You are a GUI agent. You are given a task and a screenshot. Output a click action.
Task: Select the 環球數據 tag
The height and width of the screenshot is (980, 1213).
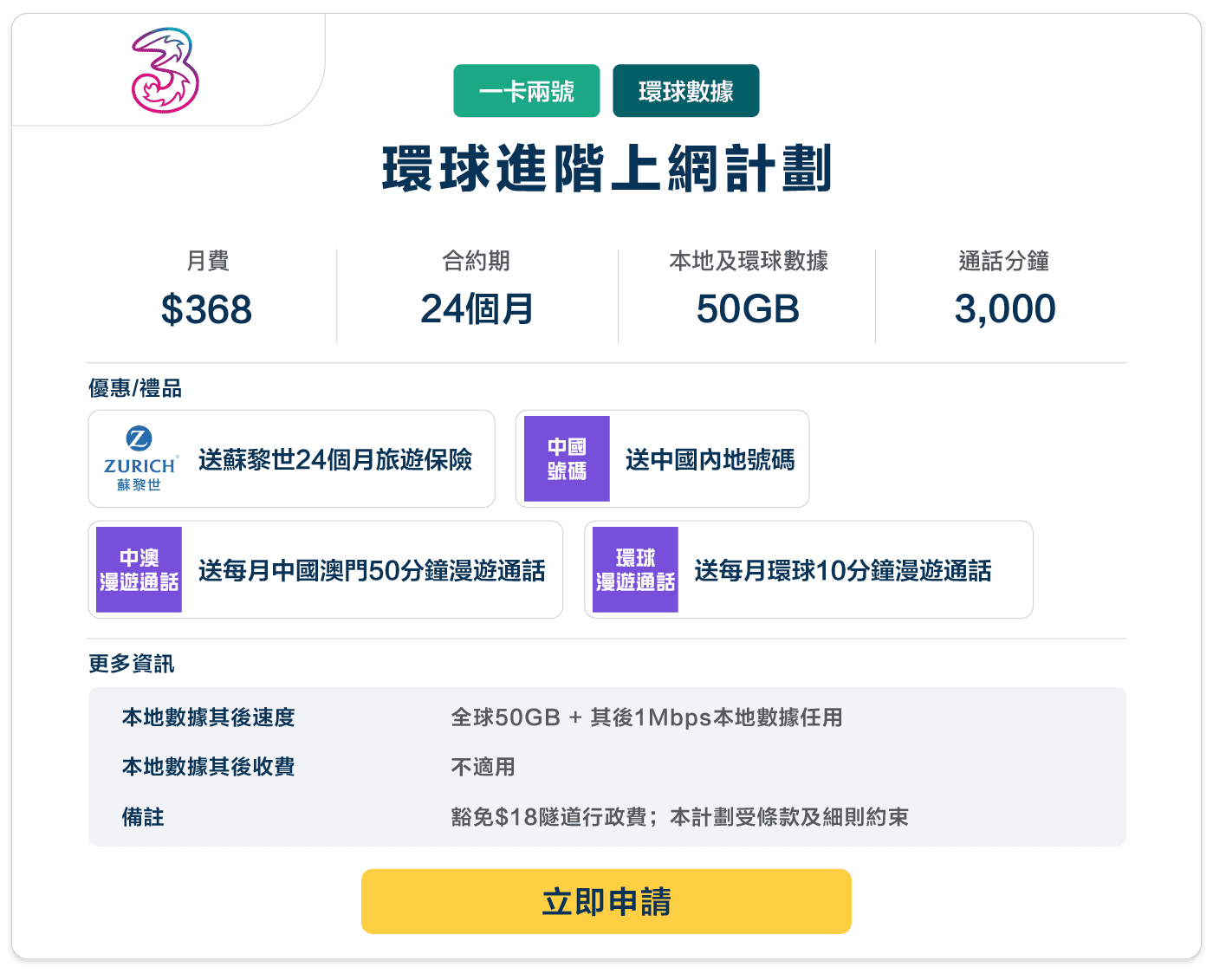point(686,91)
